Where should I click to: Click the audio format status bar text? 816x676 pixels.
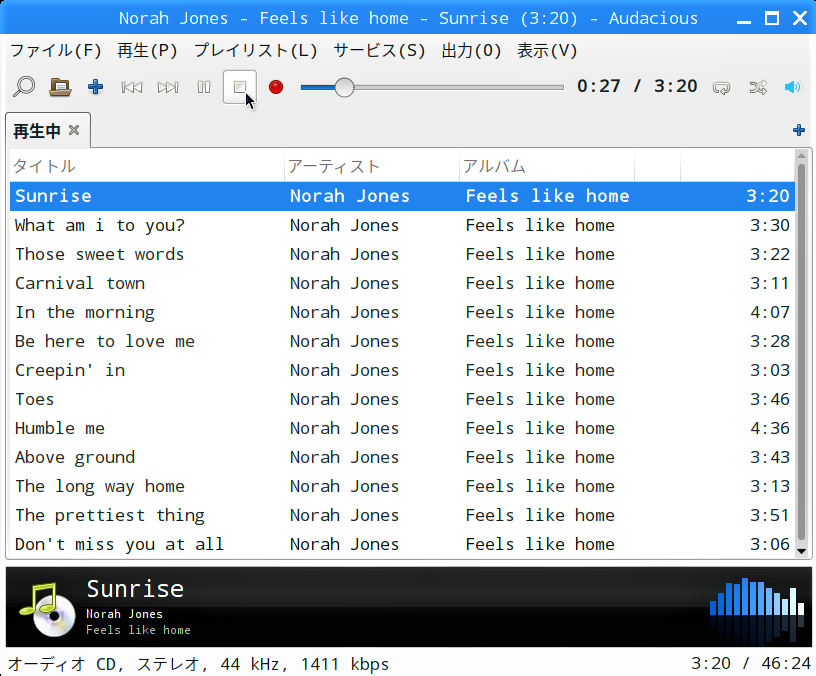pos(199,664)
